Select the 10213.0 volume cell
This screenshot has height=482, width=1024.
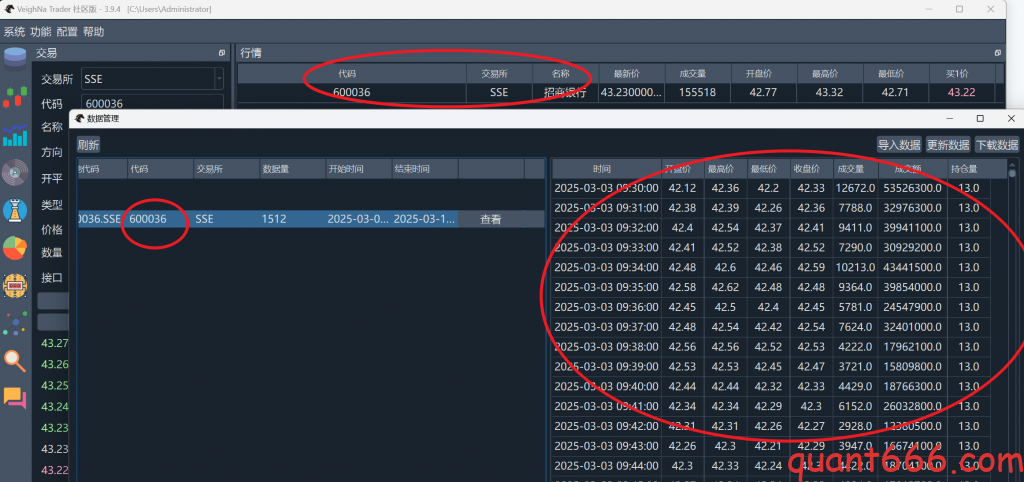pos(854,267)
